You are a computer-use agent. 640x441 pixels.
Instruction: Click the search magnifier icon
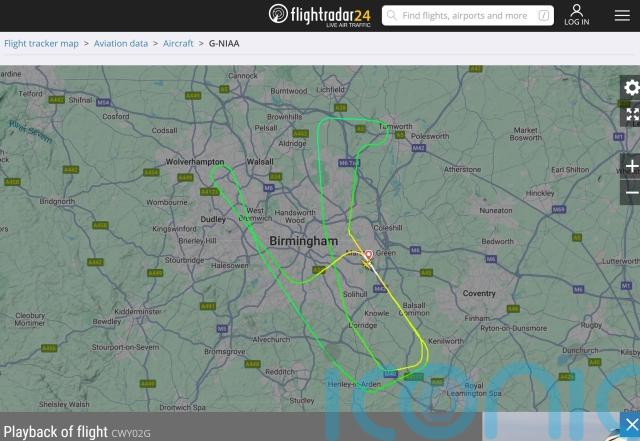[x=391, y=16]
